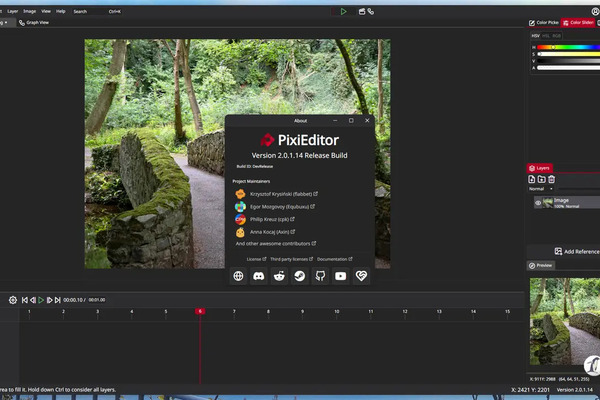Switch to the Color Sliders tab

pos(579,23)
